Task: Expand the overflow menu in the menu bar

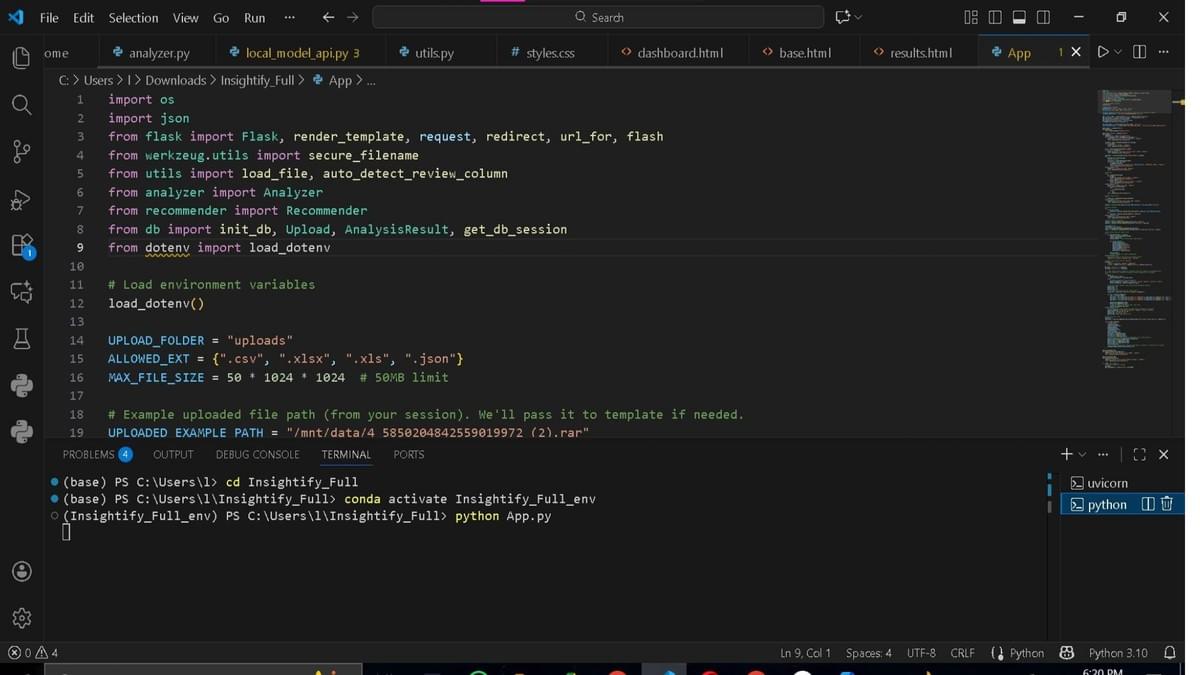Action: click(289, 17)
